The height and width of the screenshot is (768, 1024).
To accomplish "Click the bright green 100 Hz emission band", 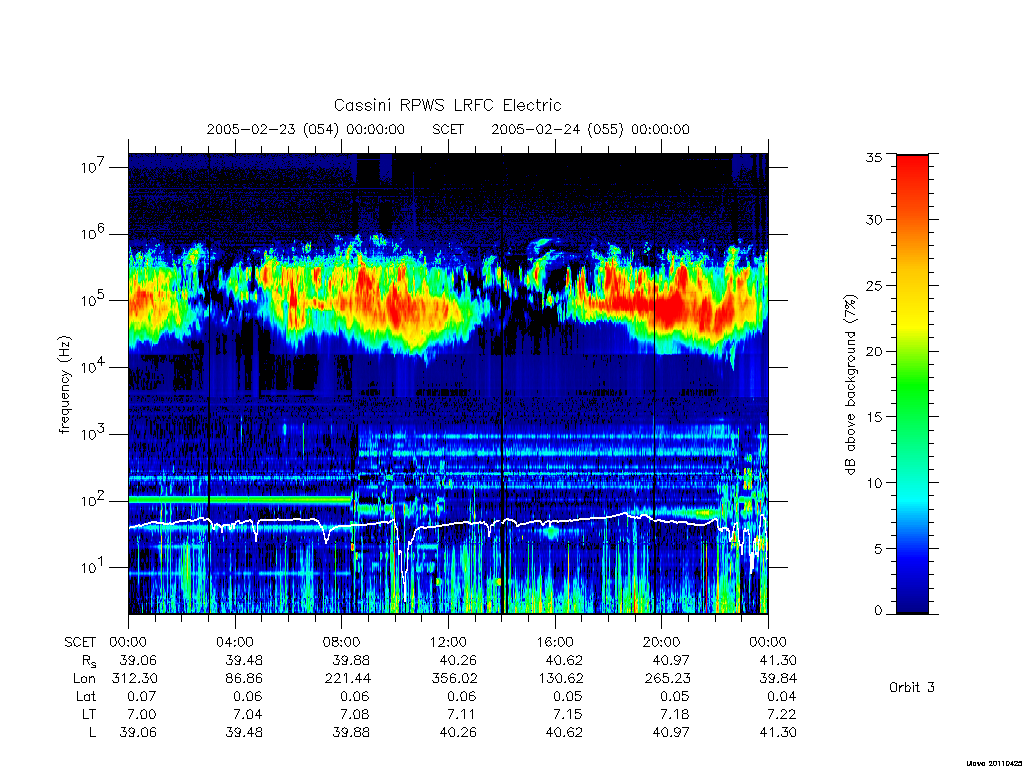I will pyautogui.click(x=240, y=500).
